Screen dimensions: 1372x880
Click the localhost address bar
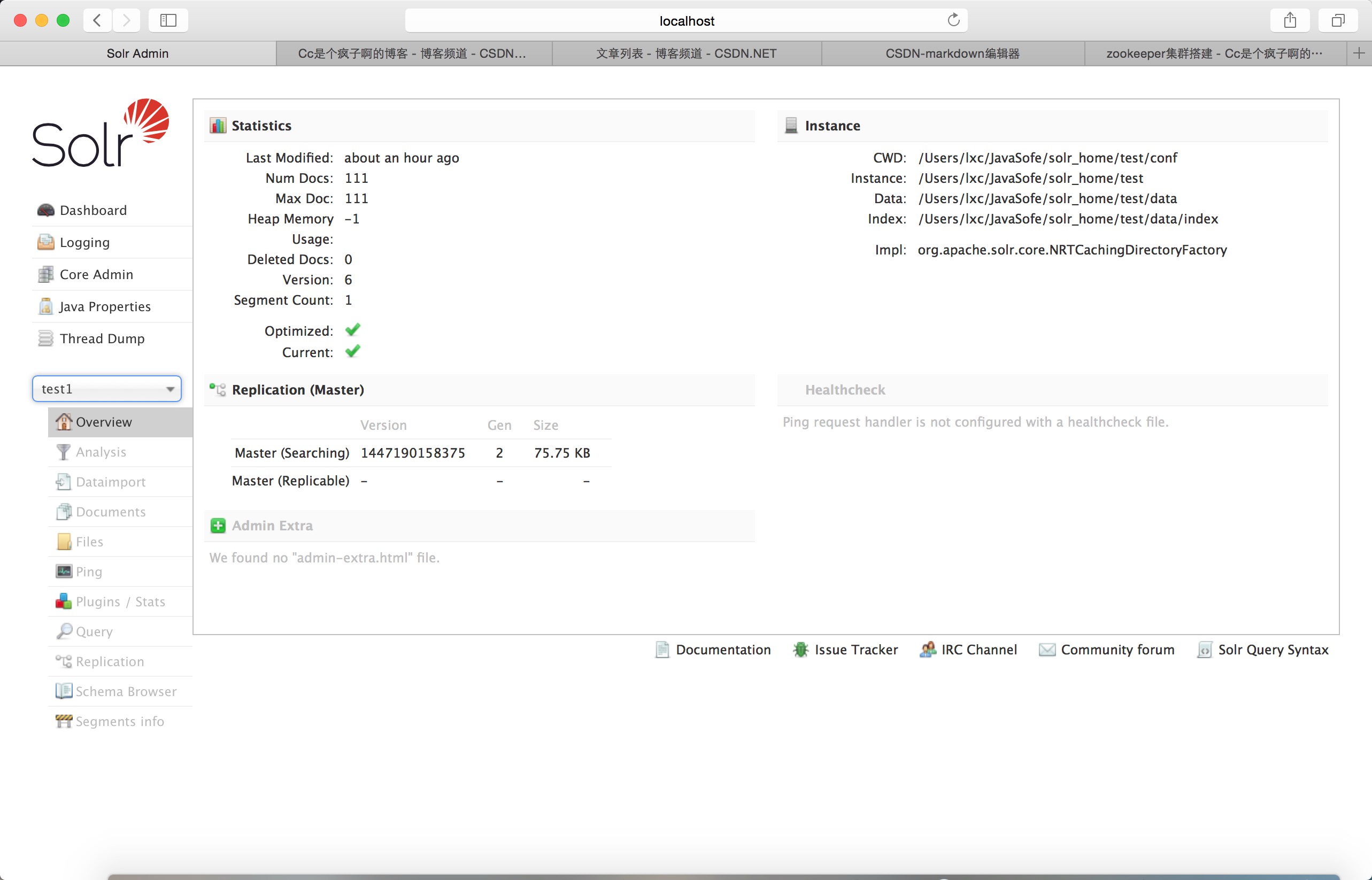coord(685,20)
